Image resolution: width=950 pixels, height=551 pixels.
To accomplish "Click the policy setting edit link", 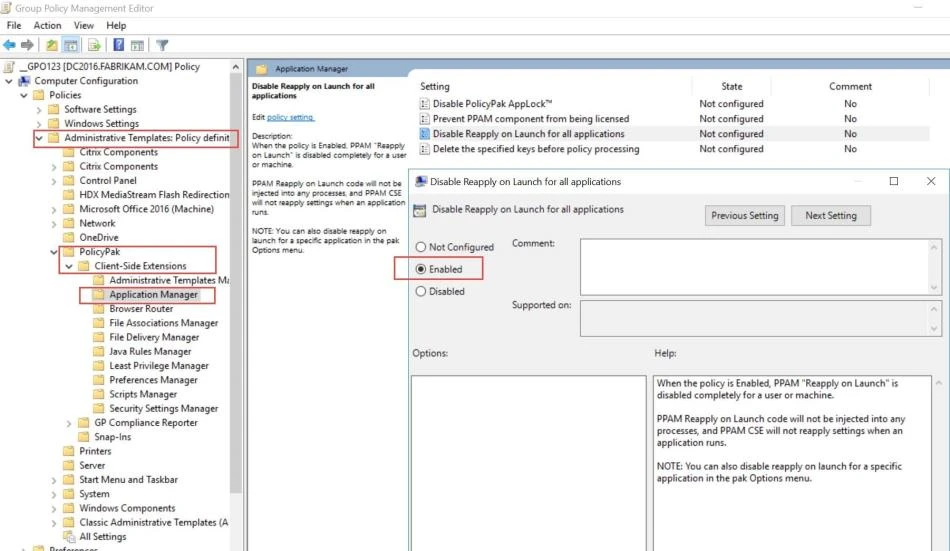I will click(290, 117).
